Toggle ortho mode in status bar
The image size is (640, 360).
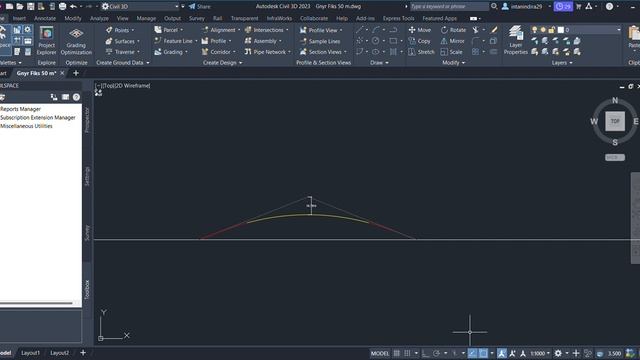pos(425,353)
